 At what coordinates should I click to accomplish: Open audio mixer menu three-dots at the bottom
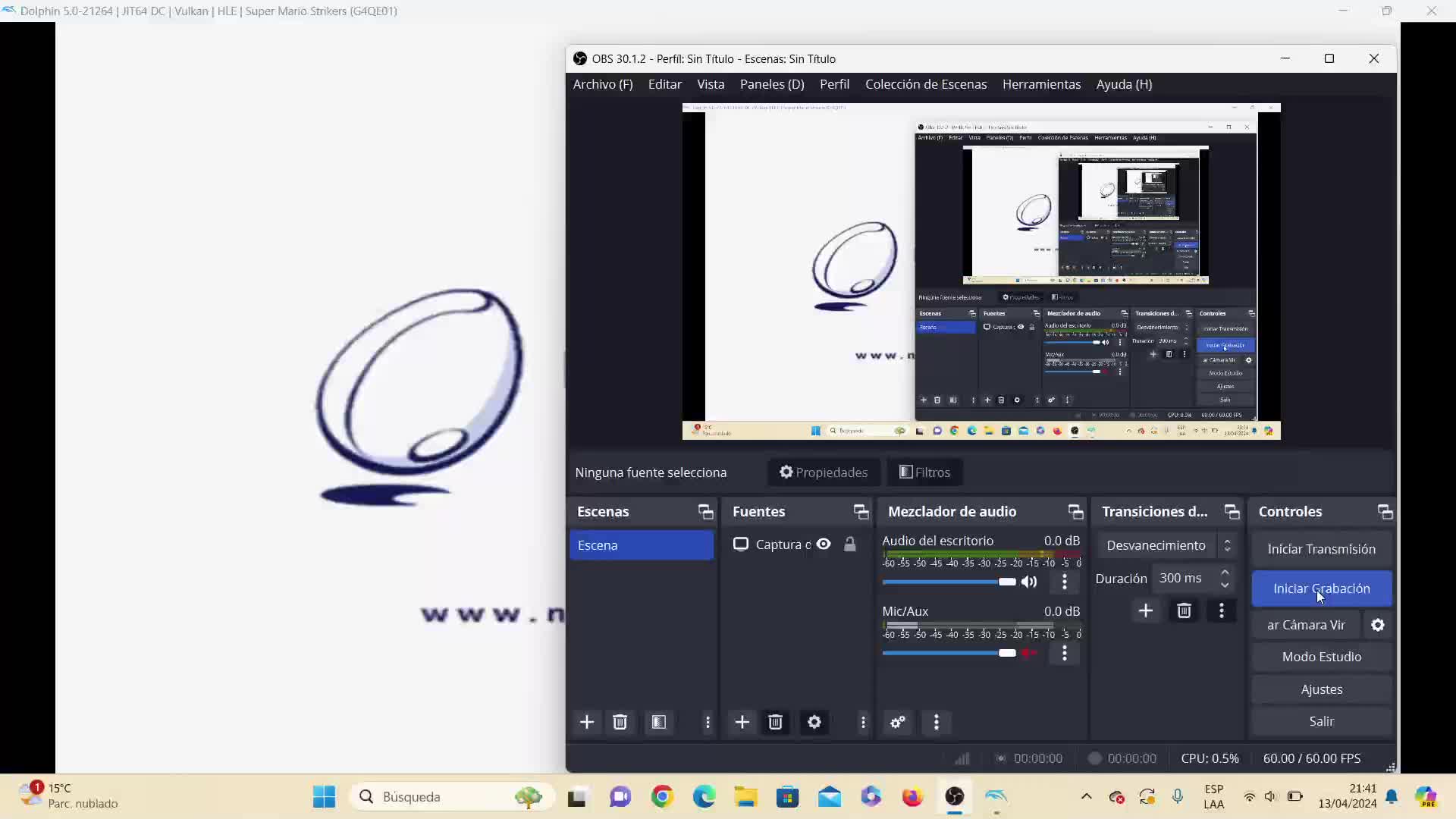[x=937, y=722]
